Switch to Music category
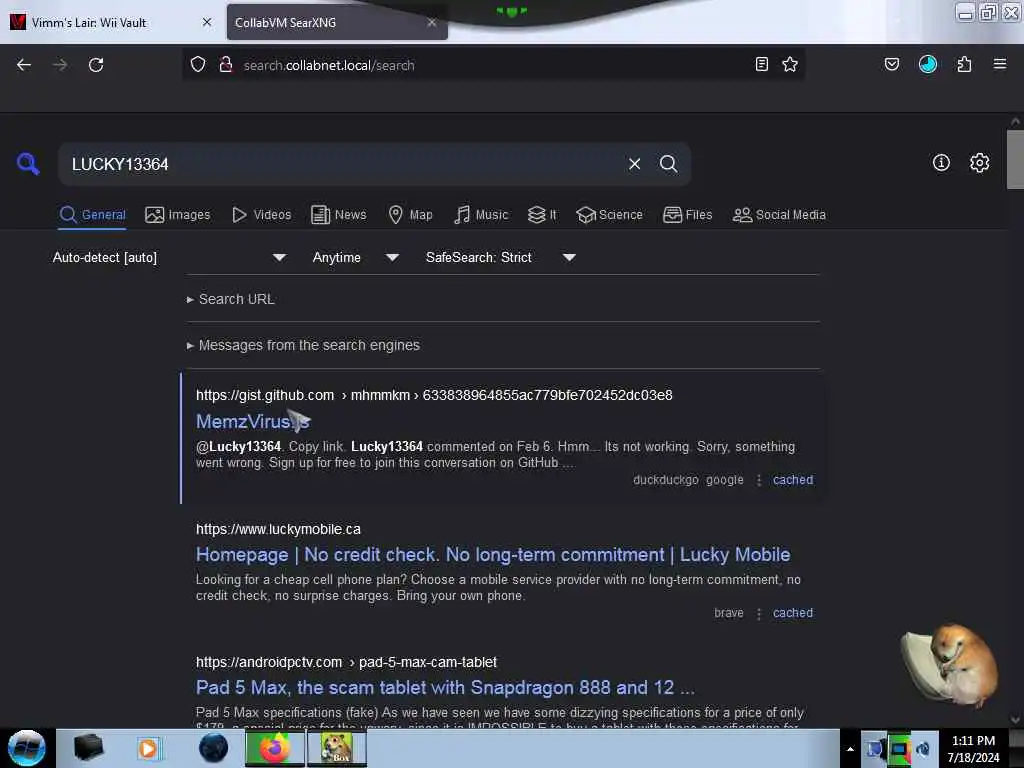Image resolution: width=1024 pixels, height=768 pixels. coord(481,215)
